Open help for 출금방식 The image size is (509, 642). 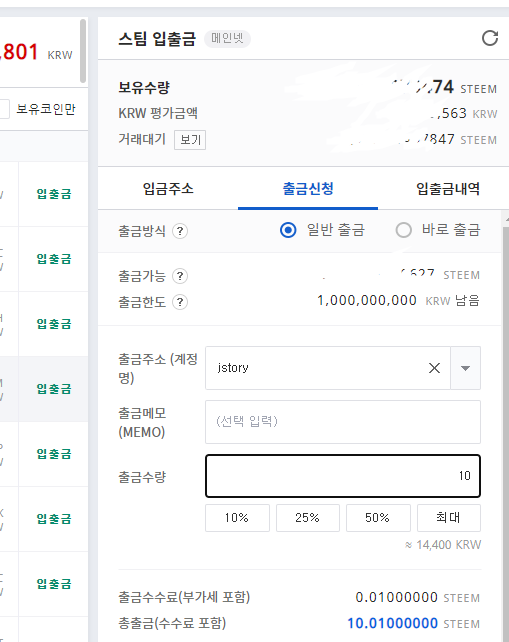(180, 231)
